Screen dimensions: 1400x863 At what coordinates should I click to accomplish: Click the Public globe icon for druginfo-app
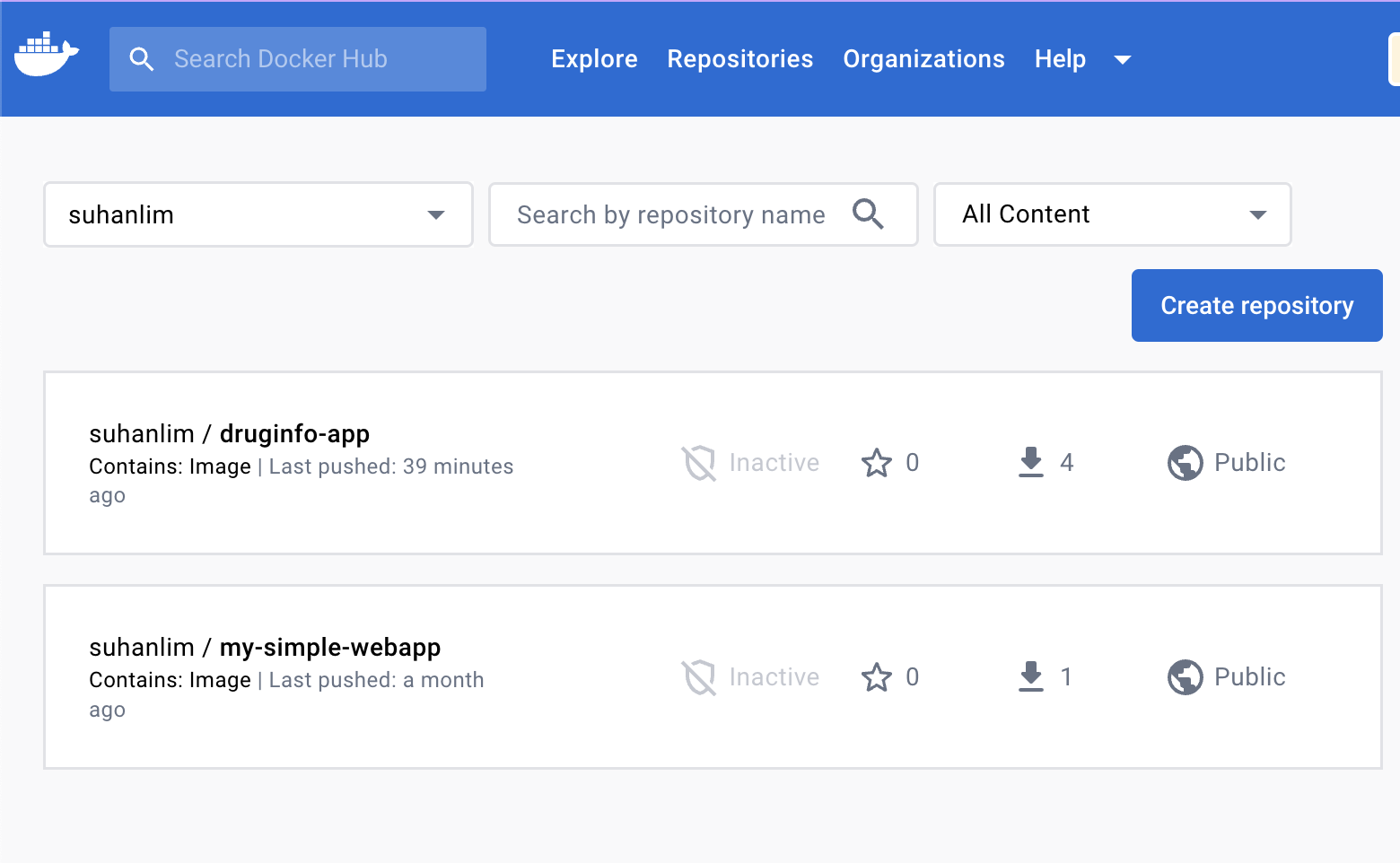point(1185,463)
